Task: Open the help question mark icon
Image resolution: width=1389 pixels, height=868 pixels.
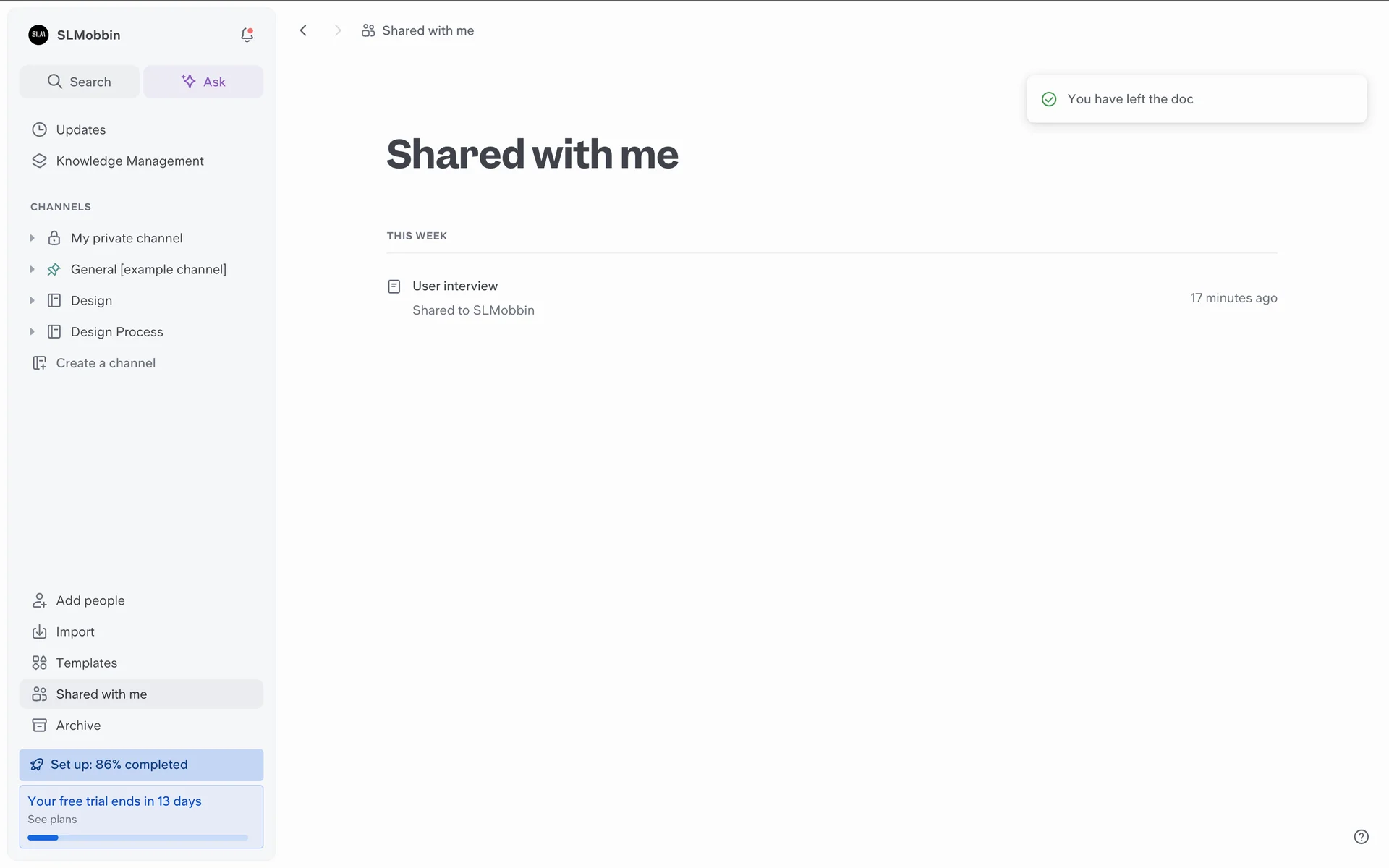Action: 1361,837
